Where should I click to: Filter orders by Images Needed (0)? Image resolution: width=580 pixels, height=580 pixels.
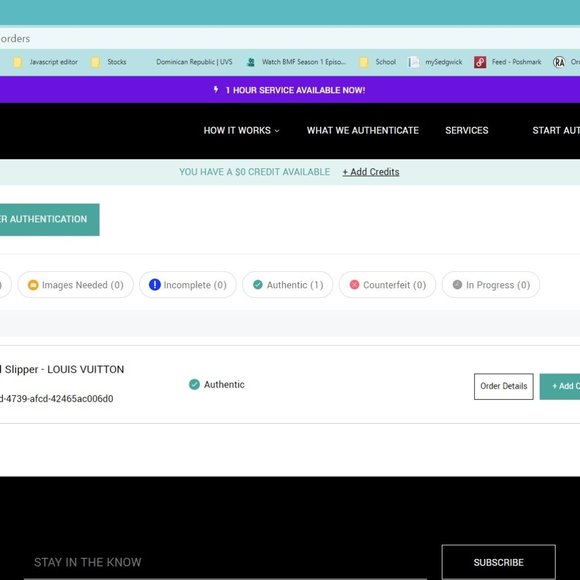click(x=75, y=284)
